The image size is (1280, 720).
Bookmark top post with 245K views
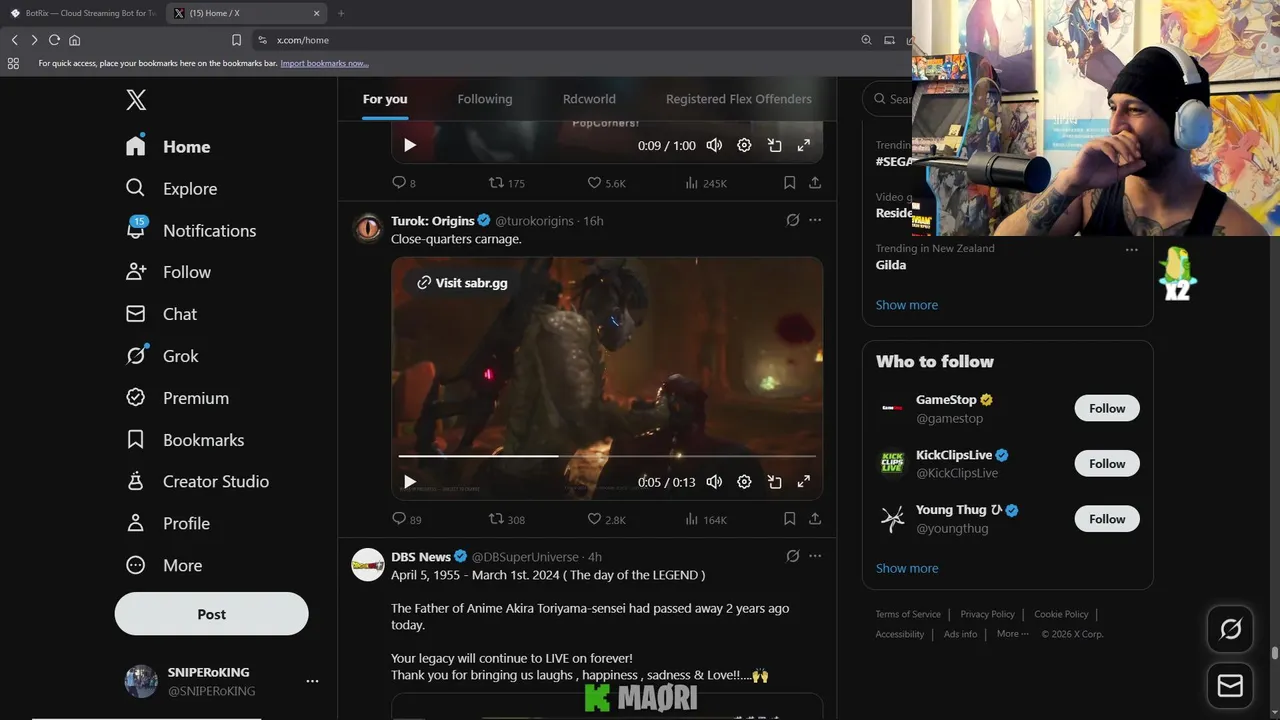point(789,183)
